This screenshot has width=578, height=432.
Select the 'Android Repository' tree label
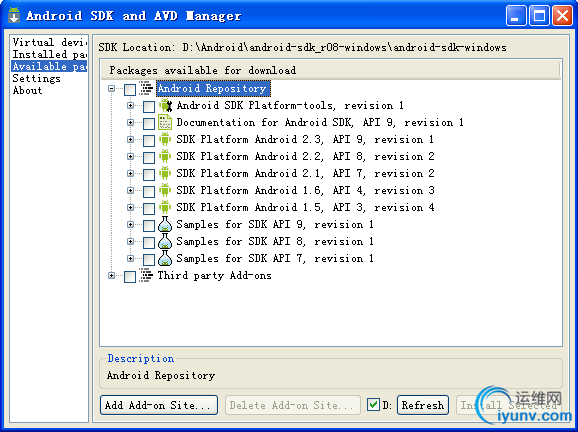pos(212,88)
